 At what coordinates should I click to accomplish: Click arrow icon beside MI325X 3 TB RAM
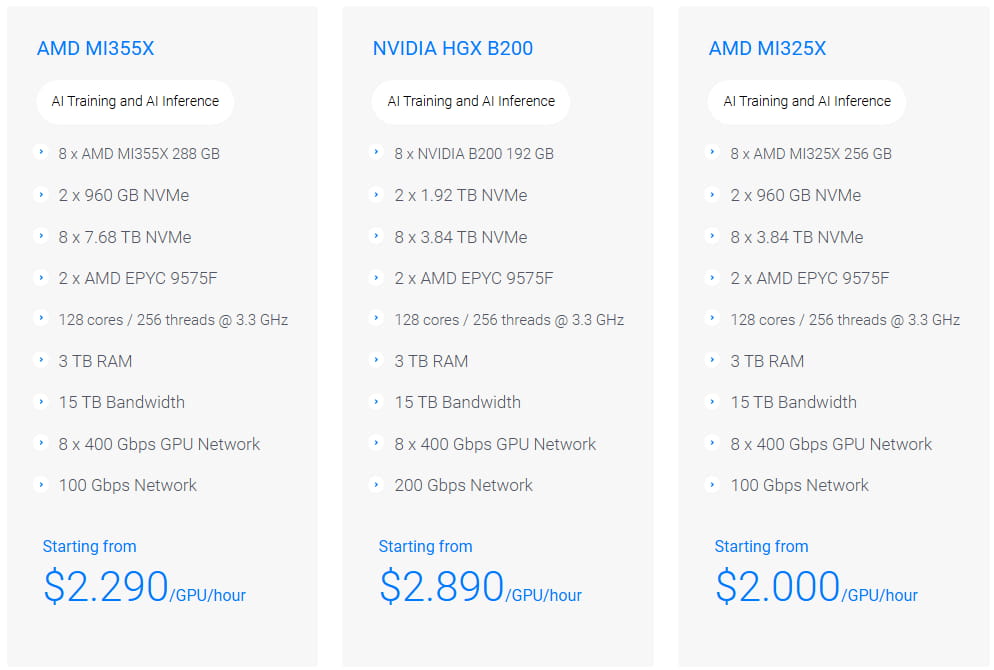tap(714, 361)
